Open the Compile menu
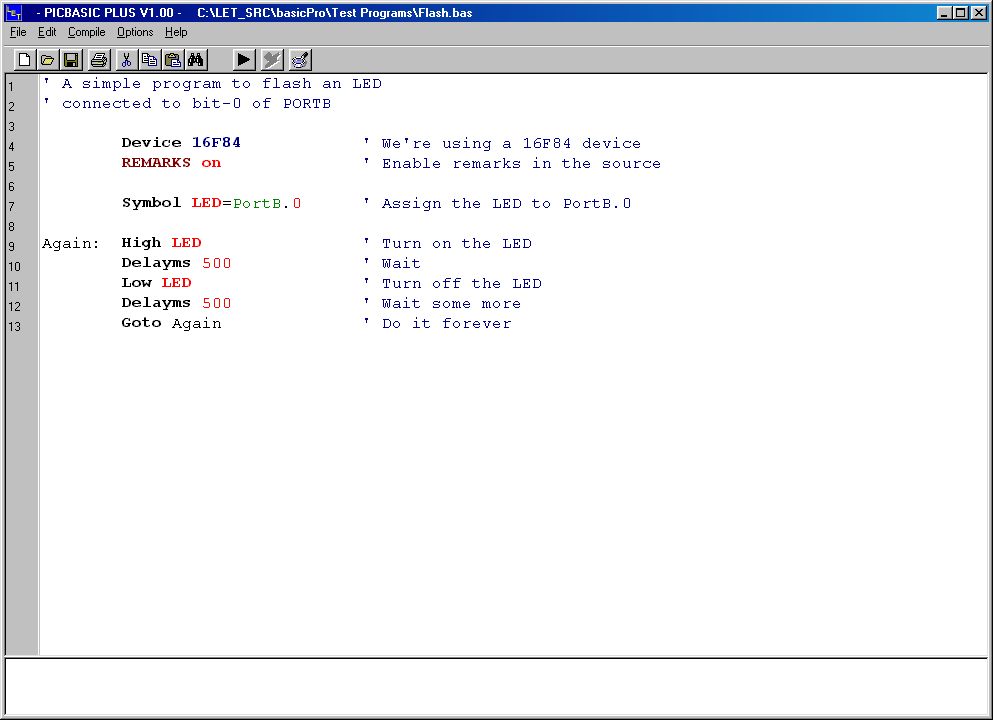This screenshot has height=720, width=993. click(86, 32)
